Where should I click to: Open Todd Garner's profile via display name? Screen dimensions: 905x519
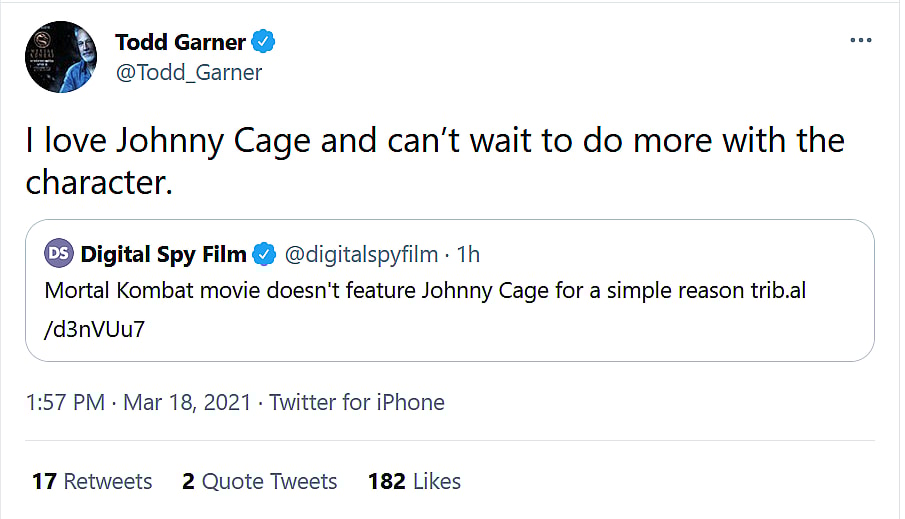coord(180,42)
